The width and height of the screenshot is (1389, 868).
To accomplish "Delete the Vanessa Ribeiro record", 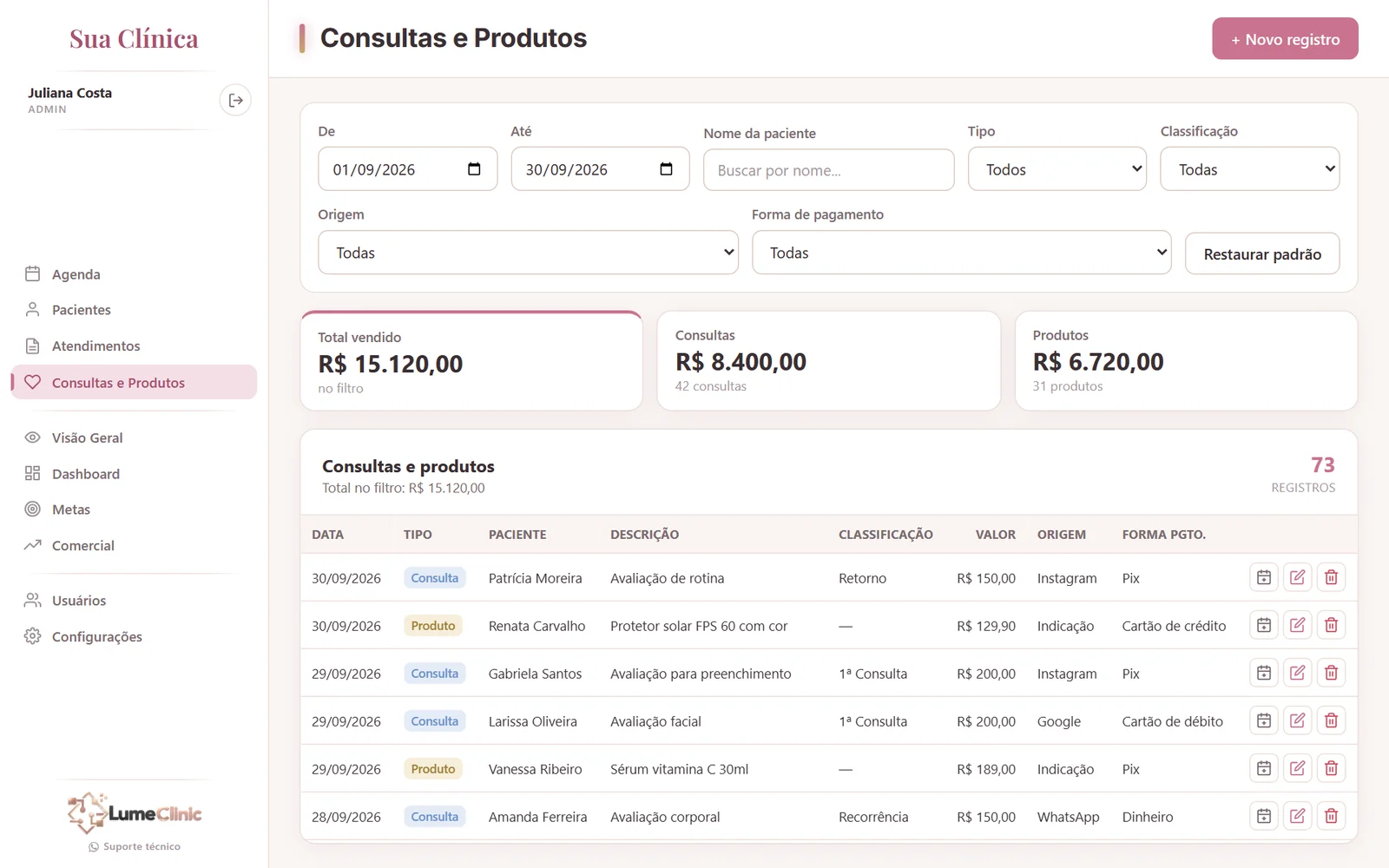I will pos(1331,768).
